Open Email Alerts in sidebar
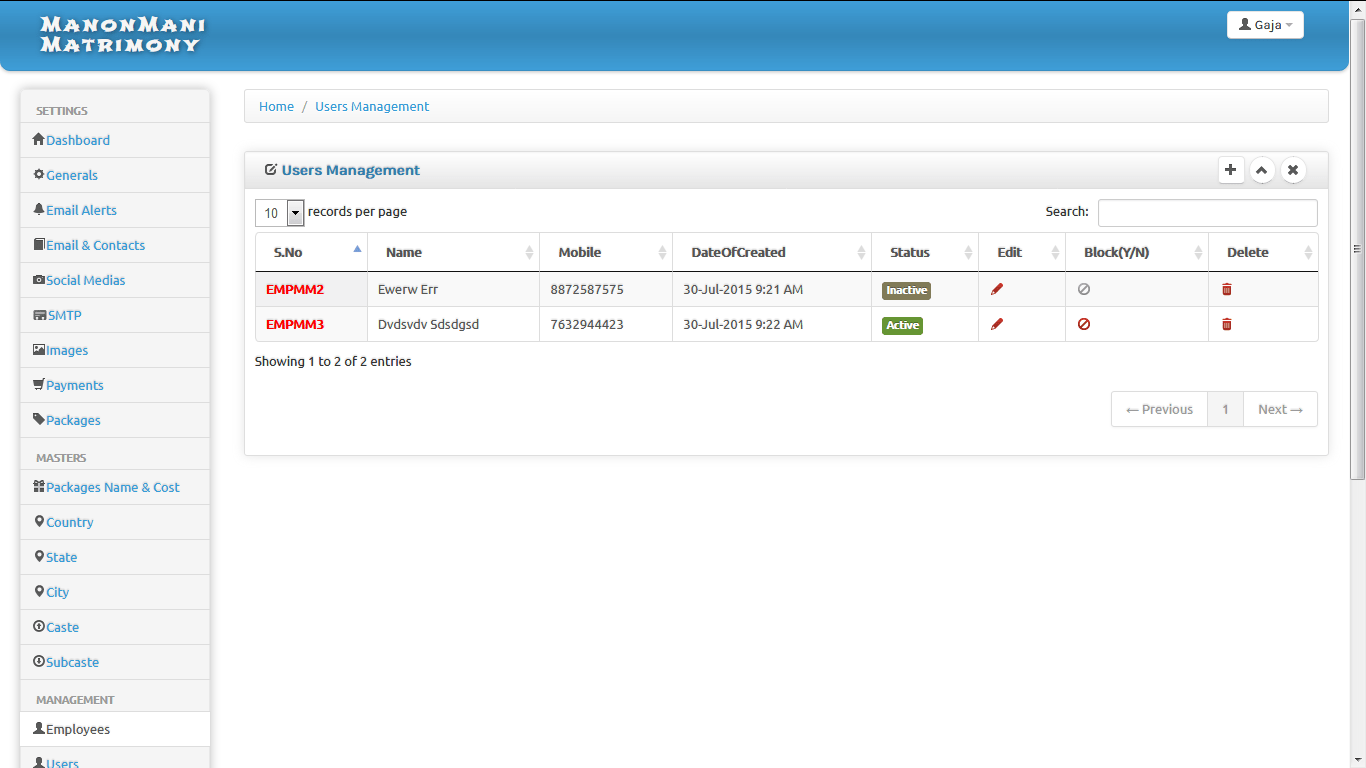This screenshot has height=768, width=1366. pyautogui.click(x=115, y=210)
